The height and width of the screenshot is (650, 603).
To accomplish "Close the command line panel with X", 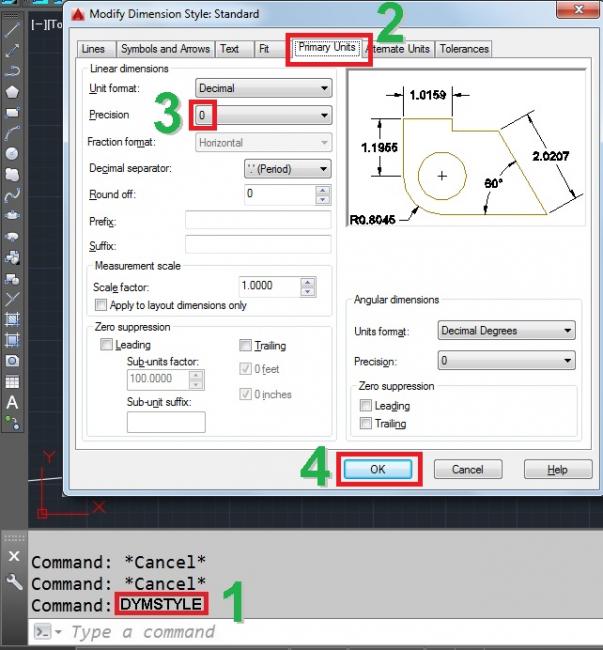I will (14, 557).
